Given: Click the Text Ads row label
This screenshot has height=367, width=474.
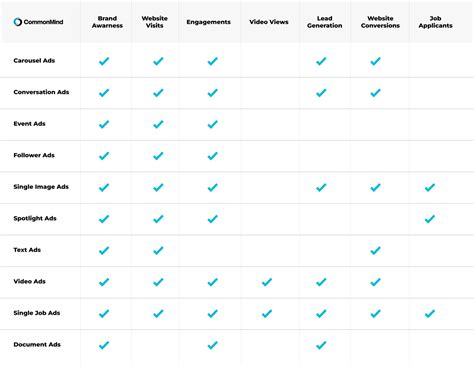Looking at the screenshot, I should point(27,250).
